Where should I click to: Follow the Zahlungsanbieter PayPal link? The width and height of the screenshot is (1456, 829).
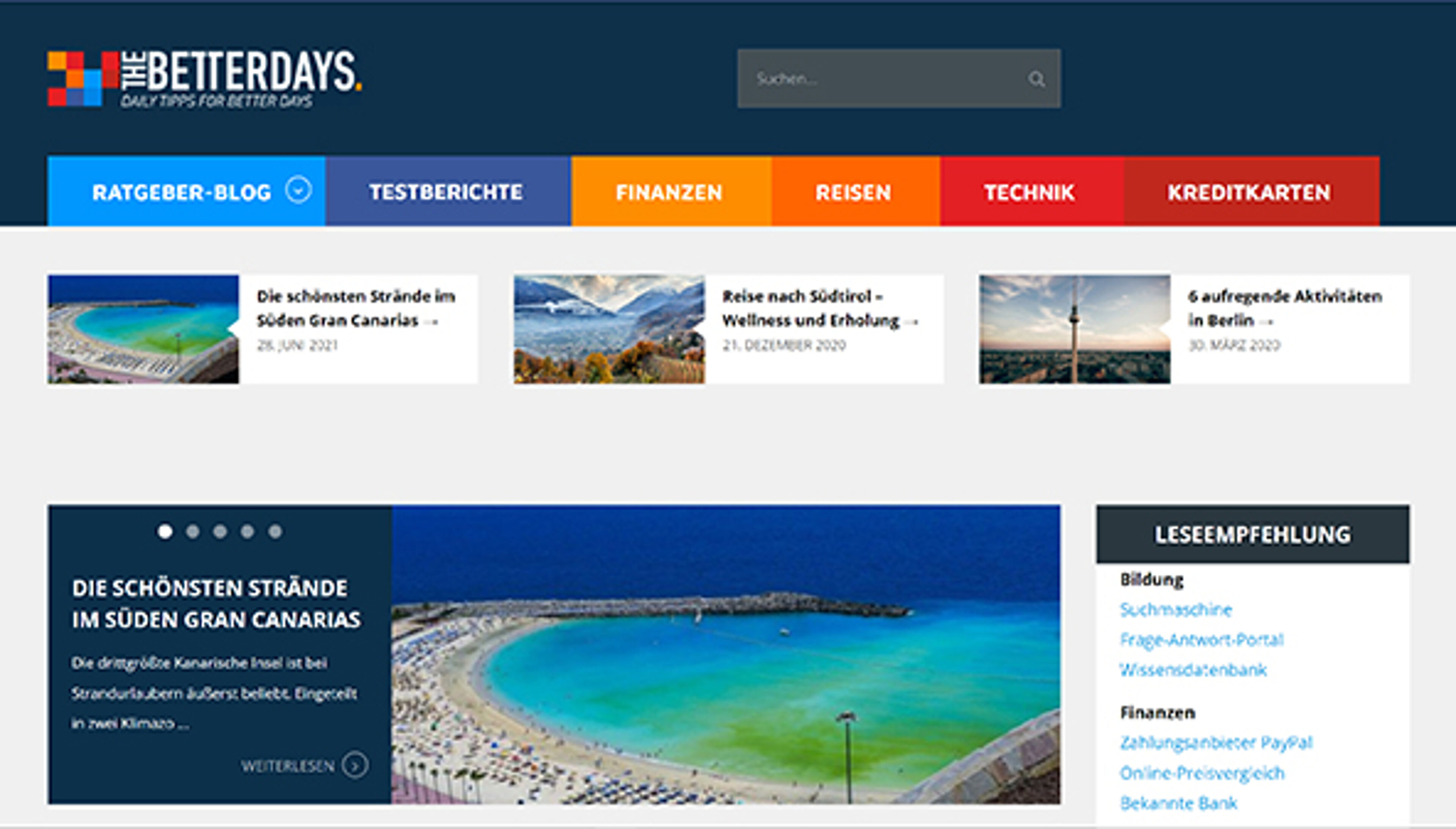pos(1216,743)
